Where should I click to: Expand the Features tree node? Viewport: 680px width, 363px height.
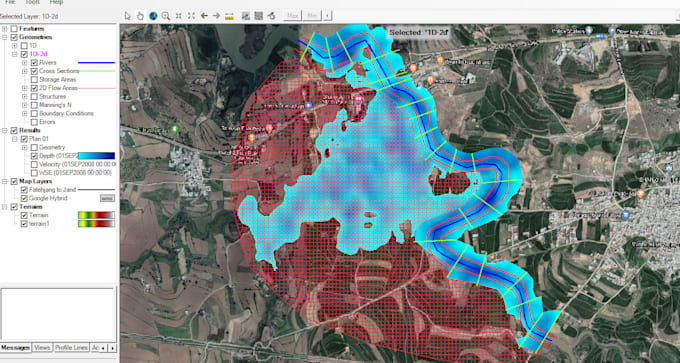(x=5, y=29)
